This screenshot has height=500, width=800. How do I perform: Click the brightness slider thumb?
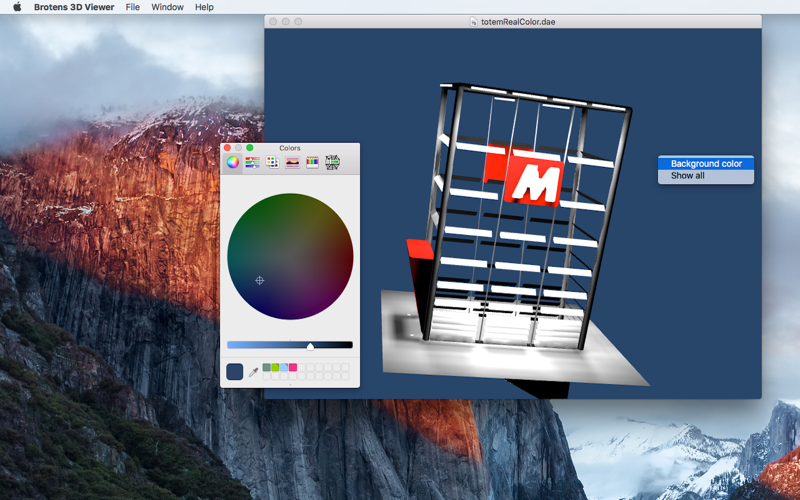(x=310, y=346)
